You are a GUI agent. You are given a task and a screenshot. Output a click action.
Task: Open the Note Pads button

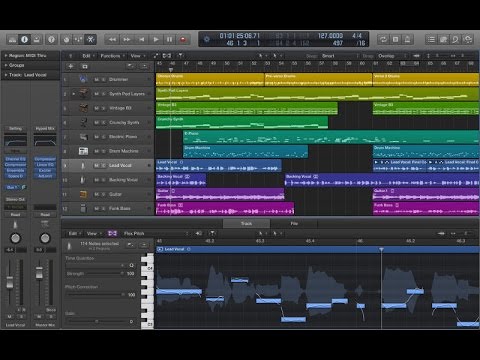[x=443, y=39]
